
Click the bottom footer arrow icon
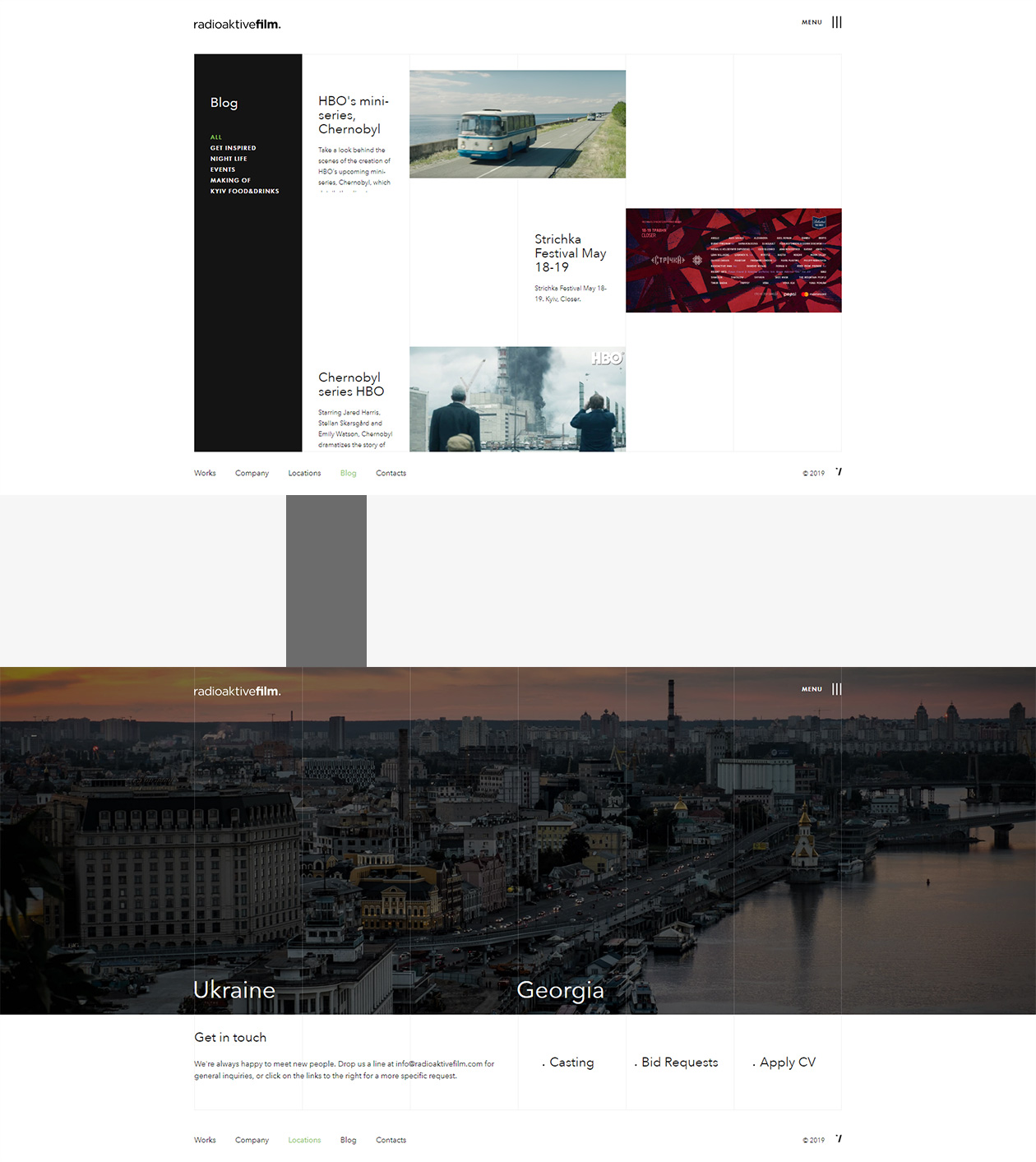[838, 1139]
